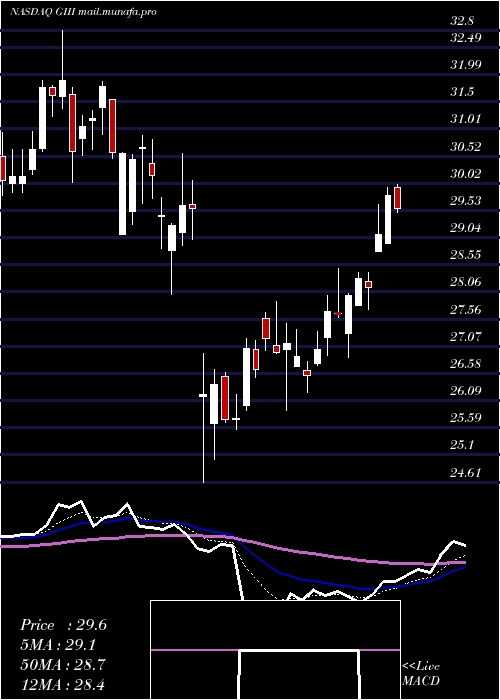
Task: Click the 29.04 price axis label
Action: (x=466, y=228)
